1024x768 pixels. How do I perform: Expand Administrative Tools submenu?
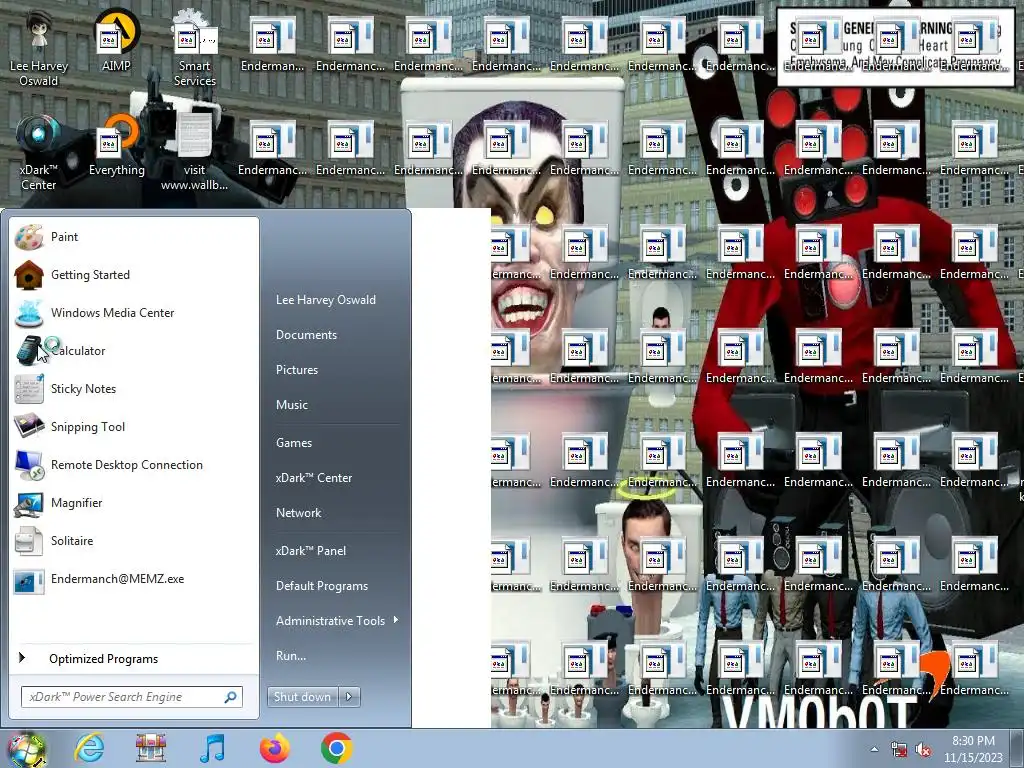336,621
